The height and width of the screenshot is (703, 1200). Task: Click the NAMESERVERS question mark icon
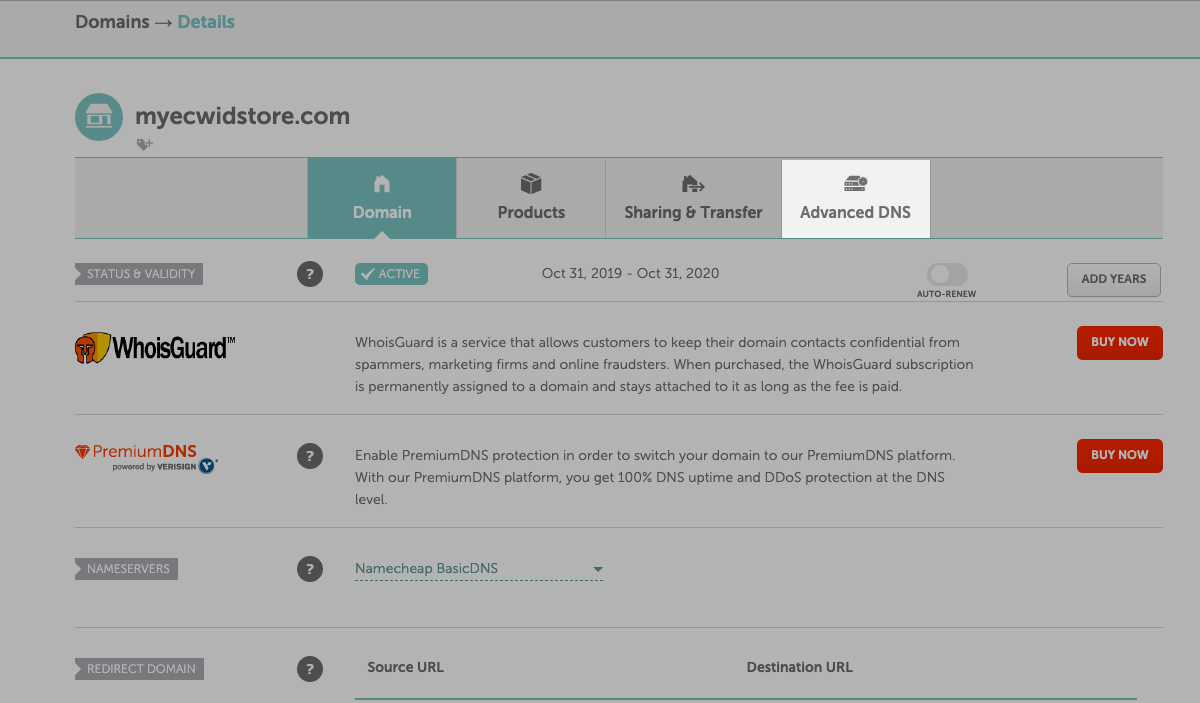pos(310,568)
